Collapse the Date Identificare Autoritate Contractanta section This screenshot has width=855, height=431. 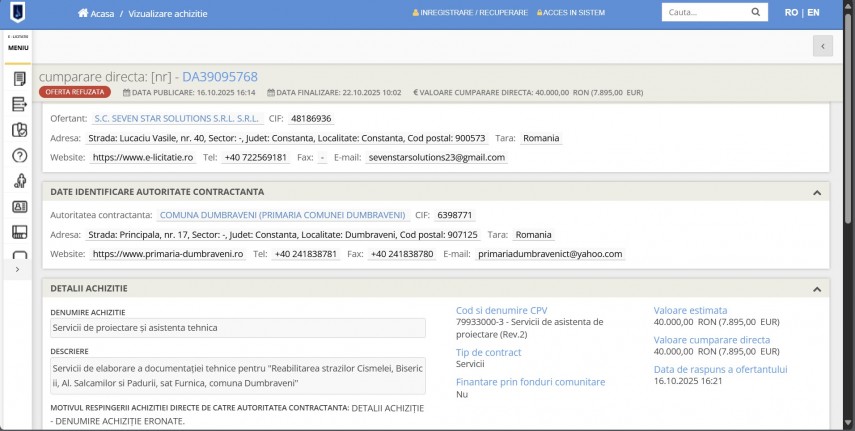click(x=816, y=192)
